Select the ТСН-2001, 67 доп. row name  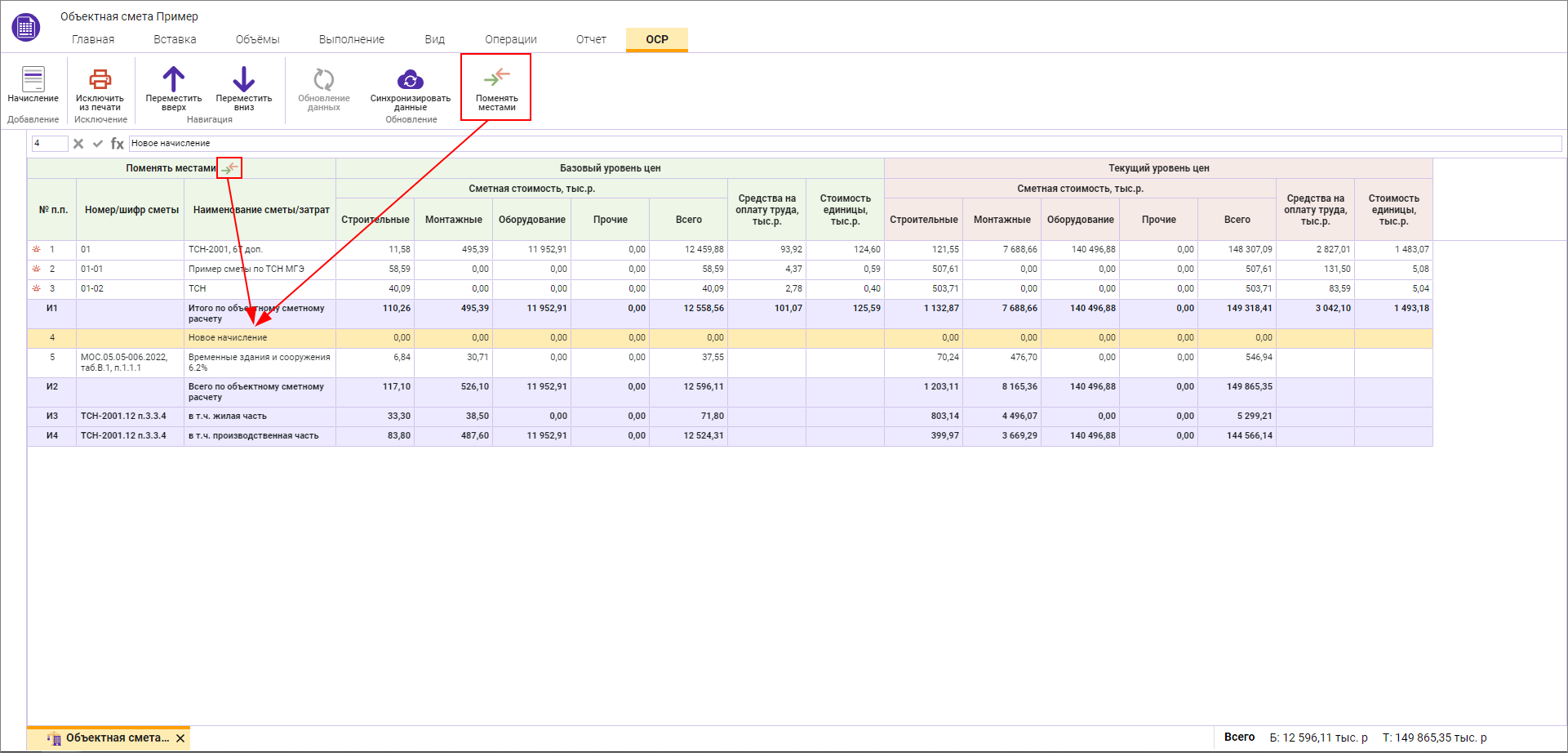260,249
